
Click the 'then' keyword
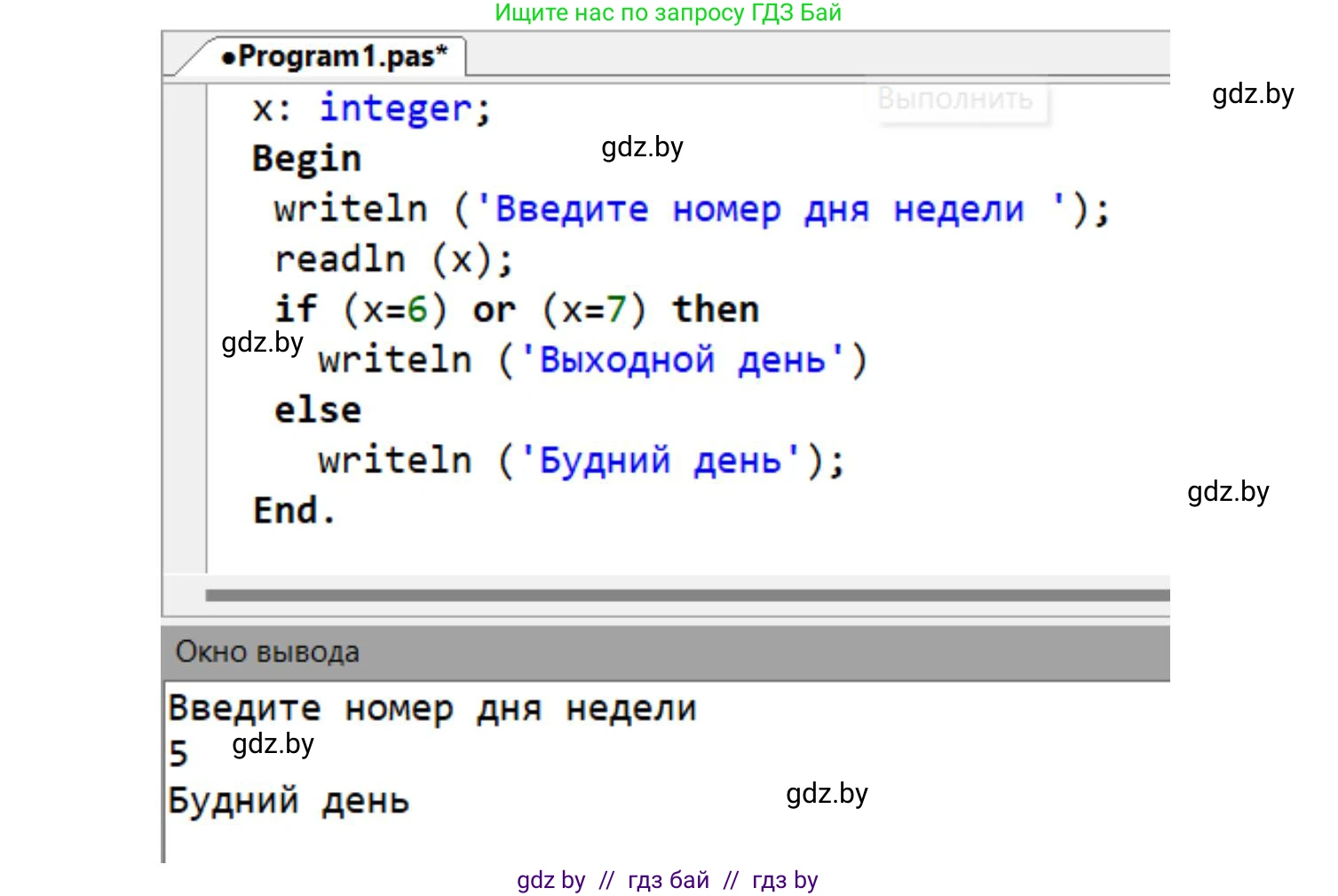tap(715, 310)
